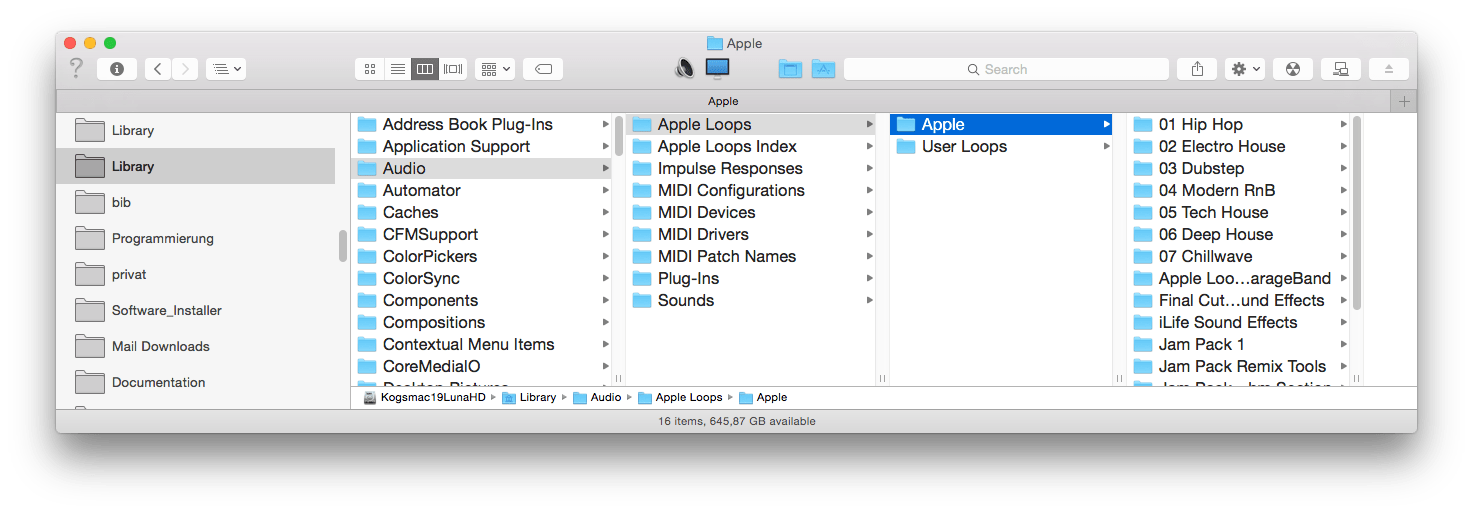The image size is (1473, 513).
Task: Click Apple Loops in the path bar
Action: [x=680, y=397]
